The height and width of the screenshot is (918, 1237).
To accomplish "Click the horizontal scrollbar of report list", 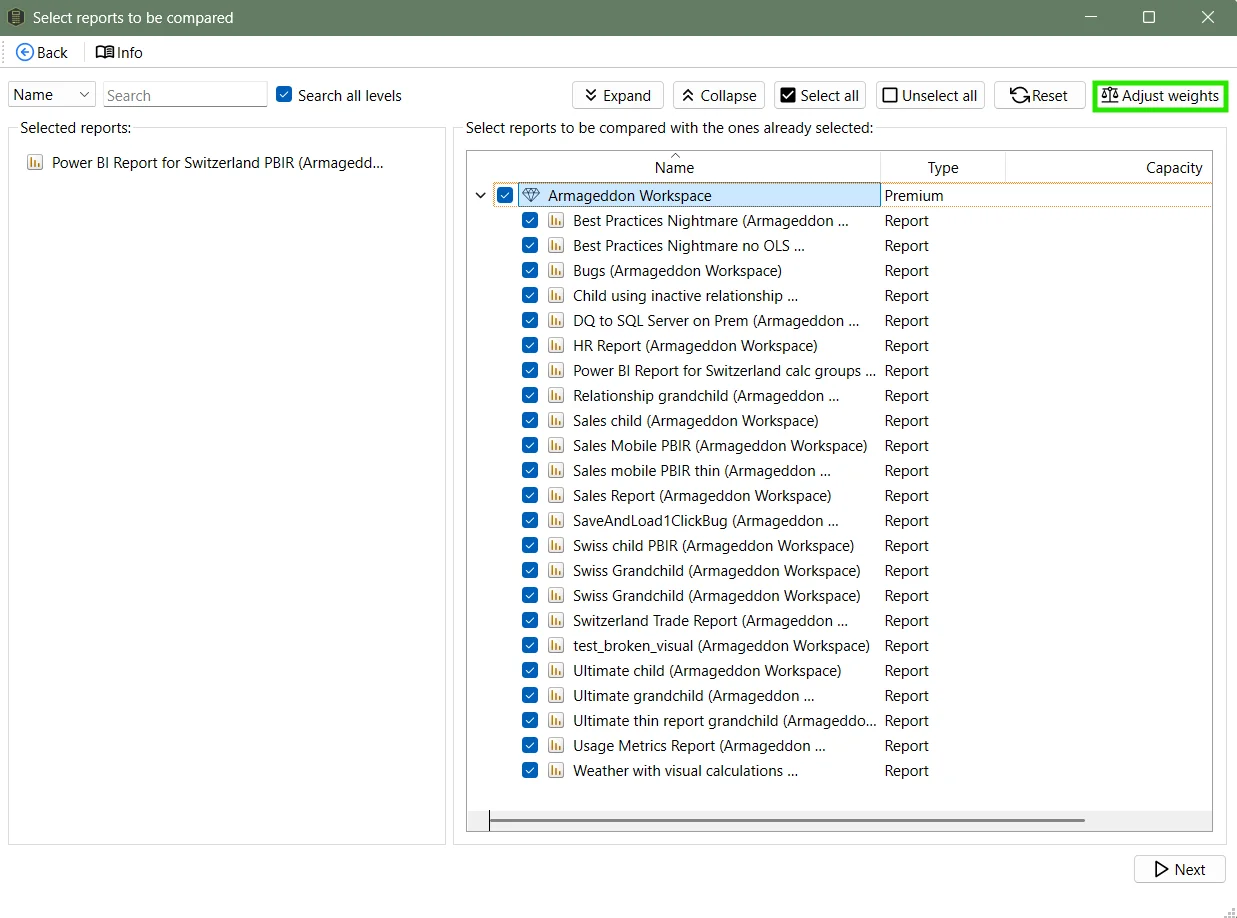I will click(x=787, y=821).
